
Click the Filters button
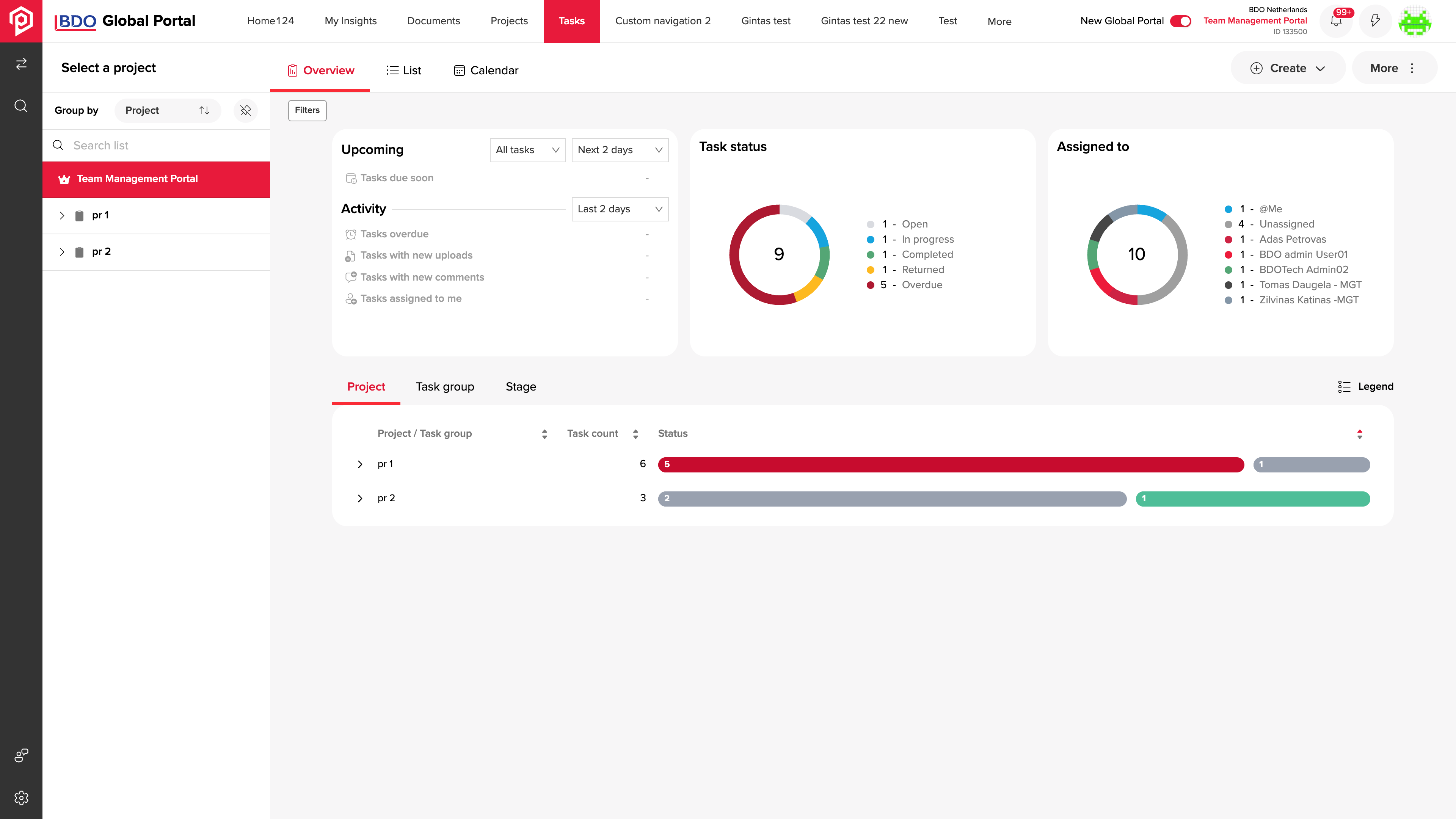[307, 110]
